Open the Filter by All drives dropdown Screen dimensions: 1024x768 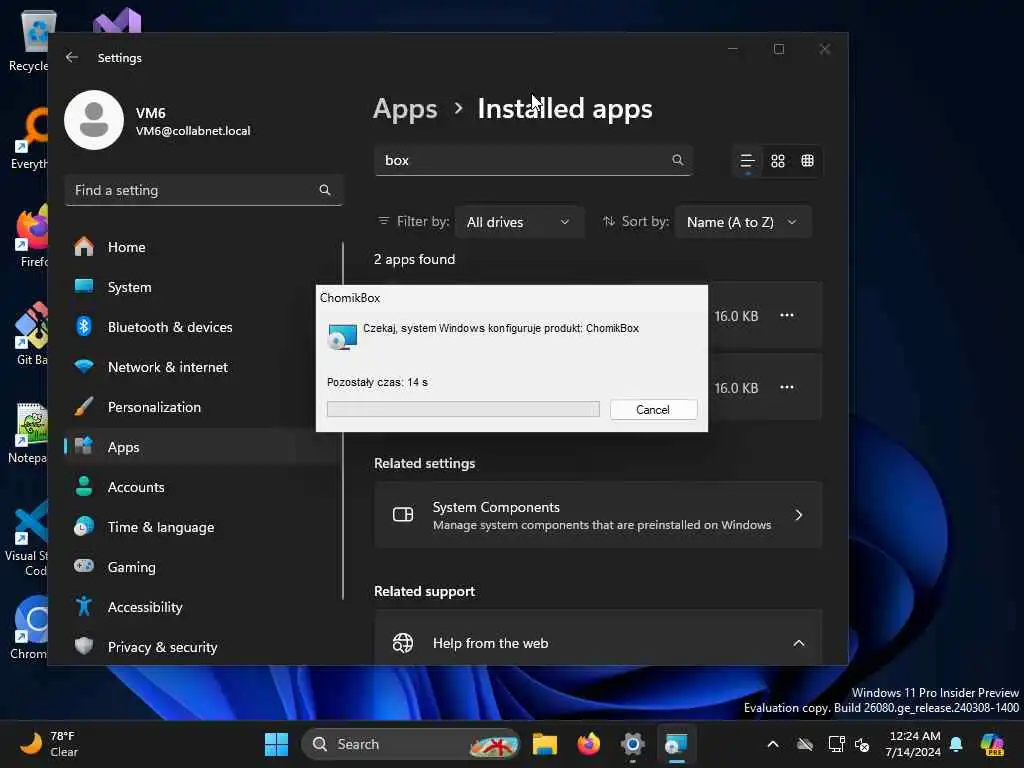point(519,222)
